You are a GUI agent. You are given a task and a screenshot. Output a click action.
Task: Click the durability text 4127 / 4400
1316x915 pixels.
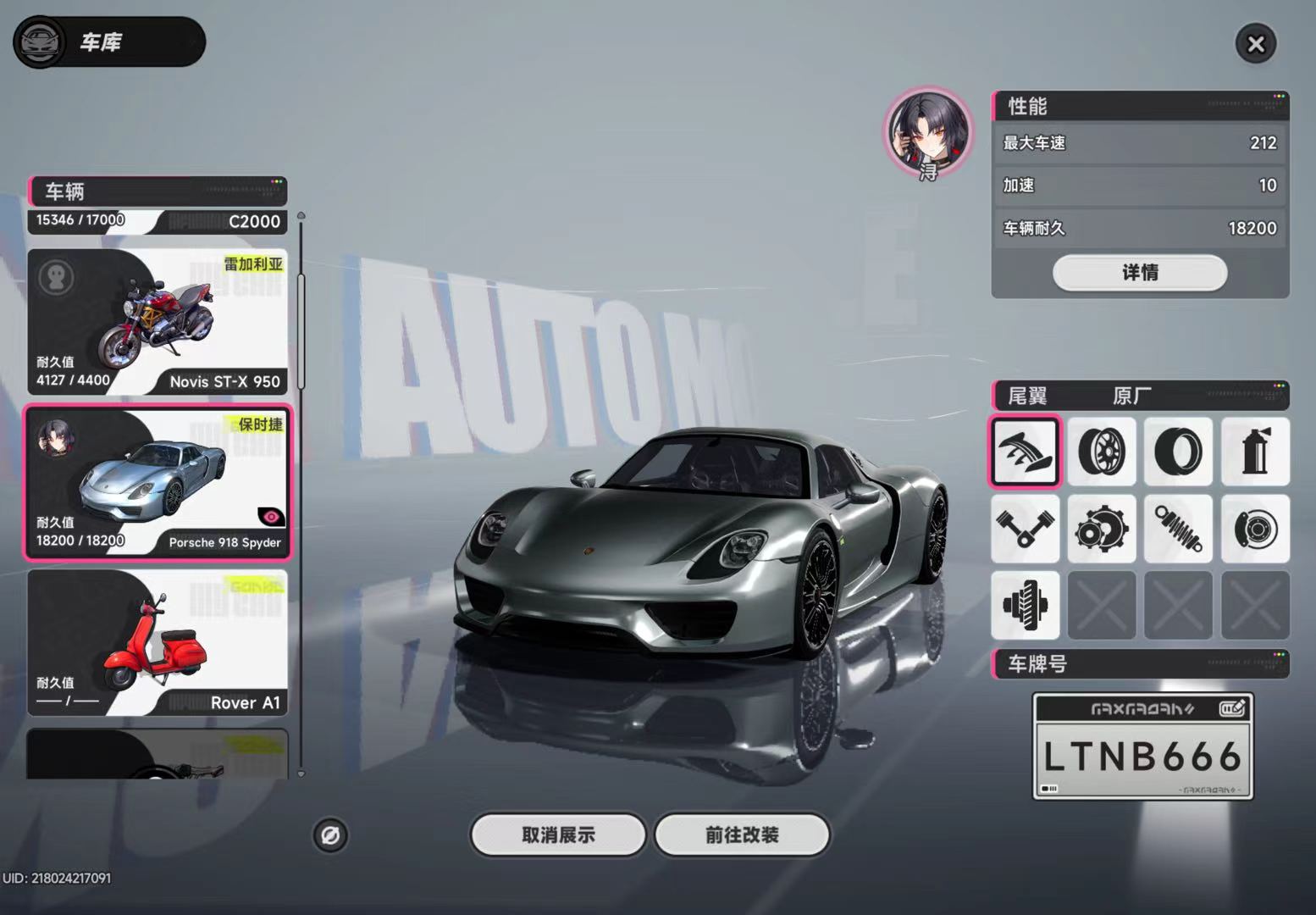[x=73, y=380]
